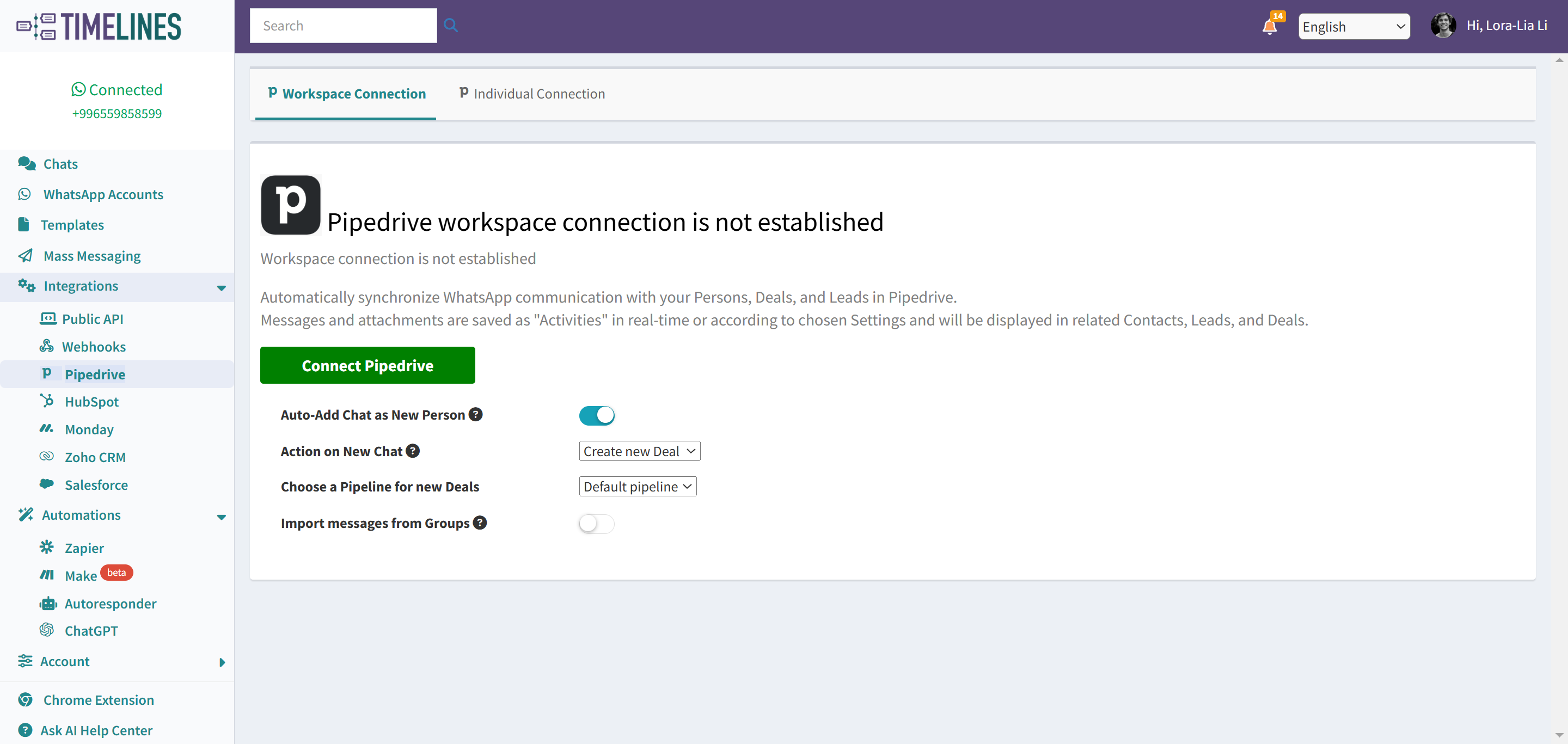The height and width of the screenshot is (744, 1568).
Task: Click the Webhooks icon
Action: point(47,346)
